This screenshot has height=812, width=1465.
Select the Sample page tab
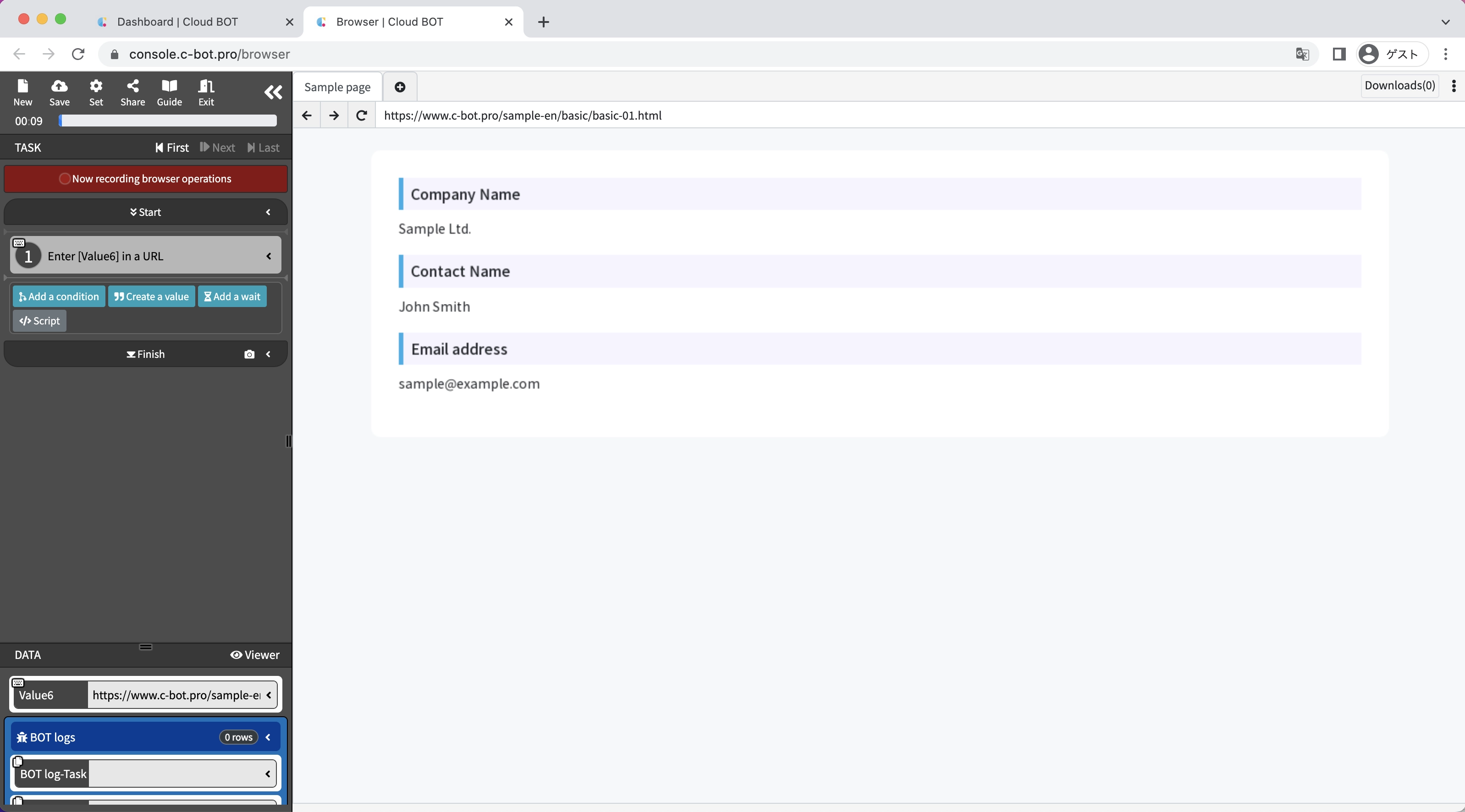[337, 87]
